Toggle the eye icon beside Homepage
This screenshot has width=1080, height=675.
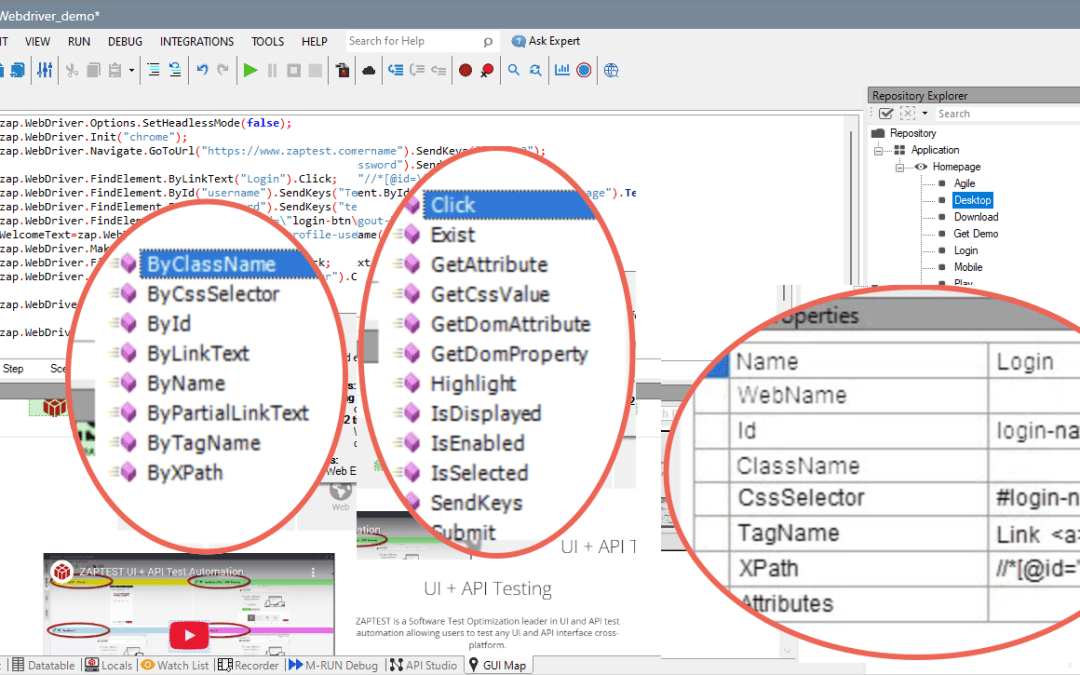coord(920,167)
